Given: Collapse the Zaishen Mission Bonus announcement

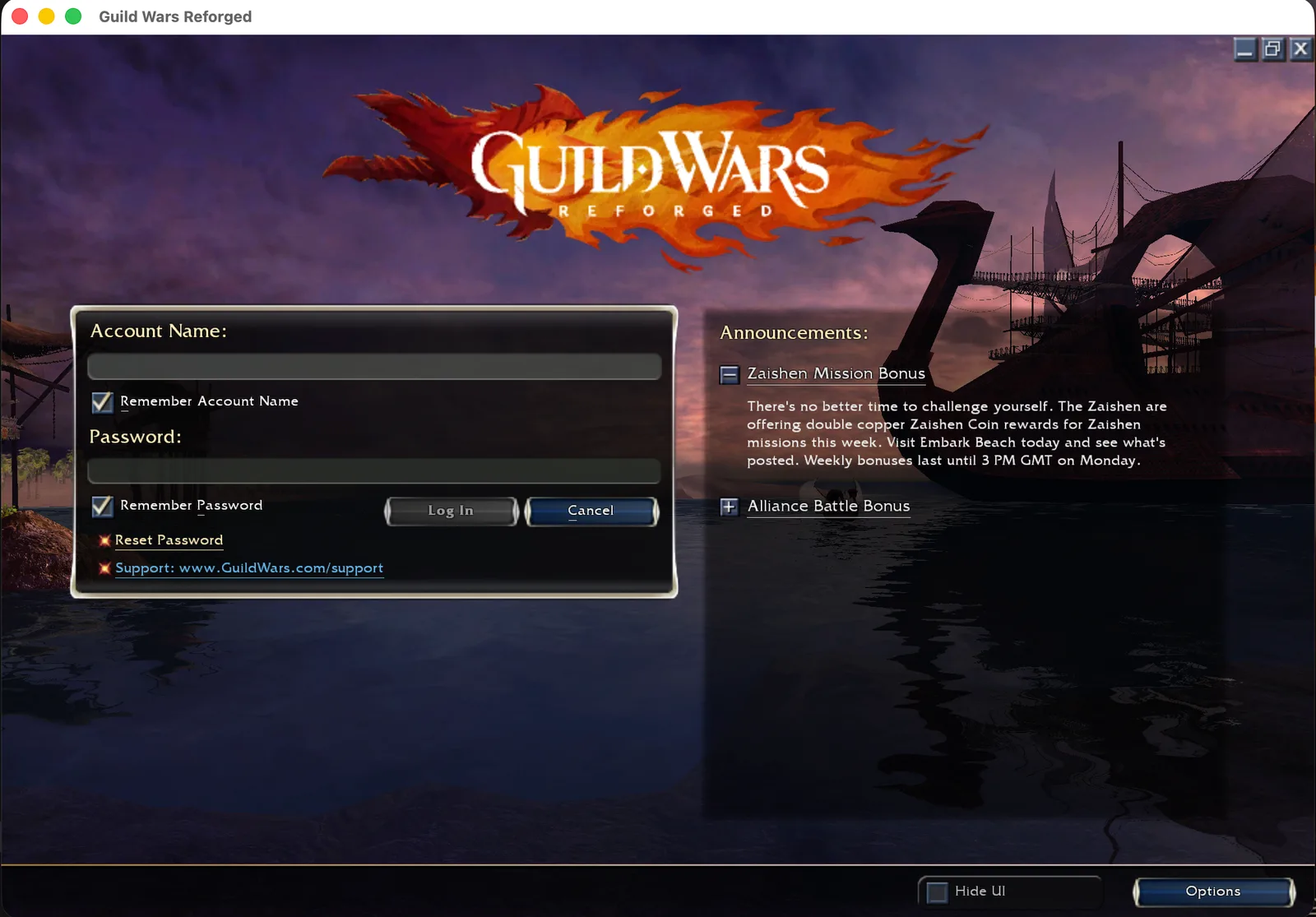Looking at the screenshot, I should coord(730,375).
